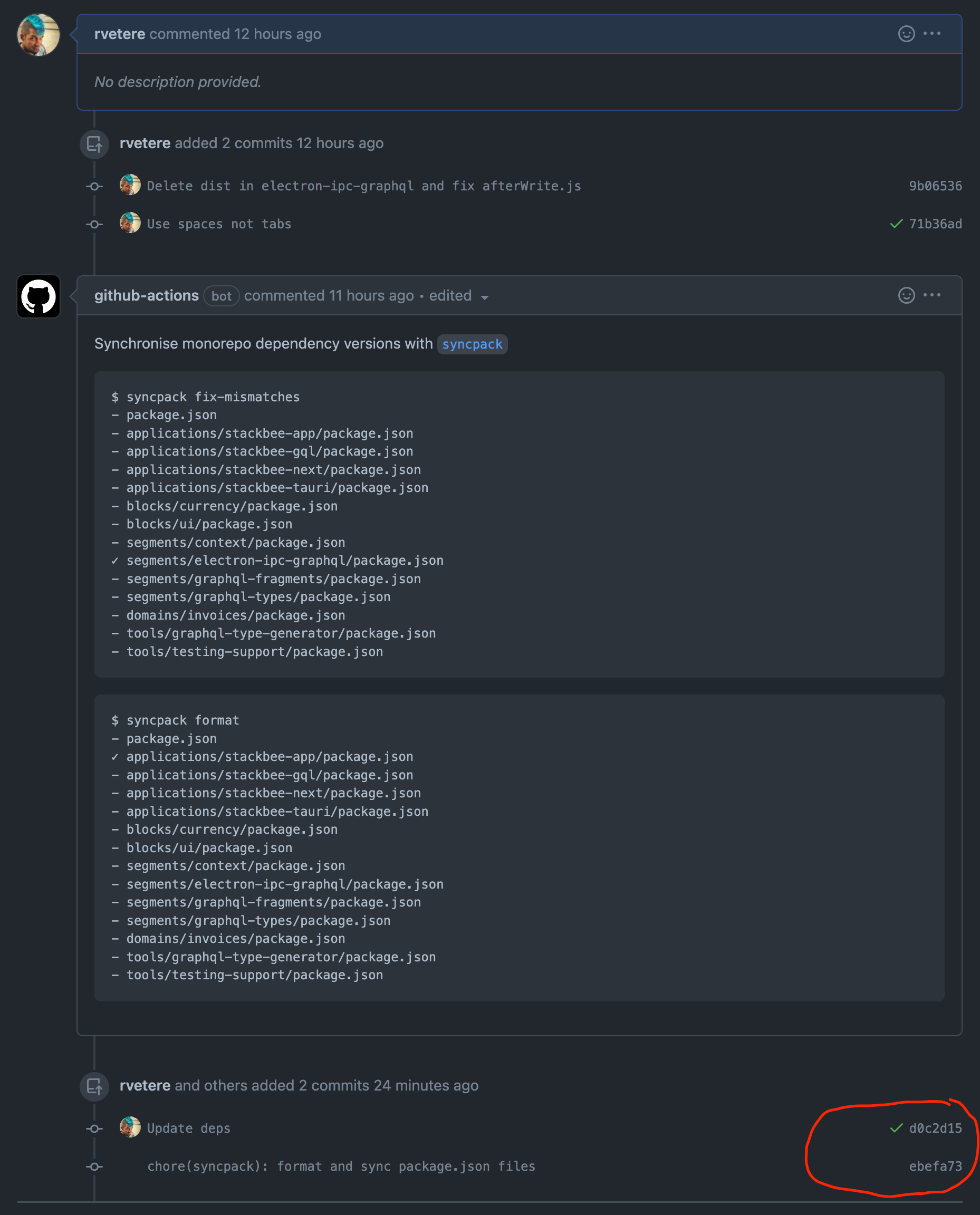Open commit 'Use spaces not tabs'
The width and height of the screenshot is (980, 1215).
click(x=219, y=224)
